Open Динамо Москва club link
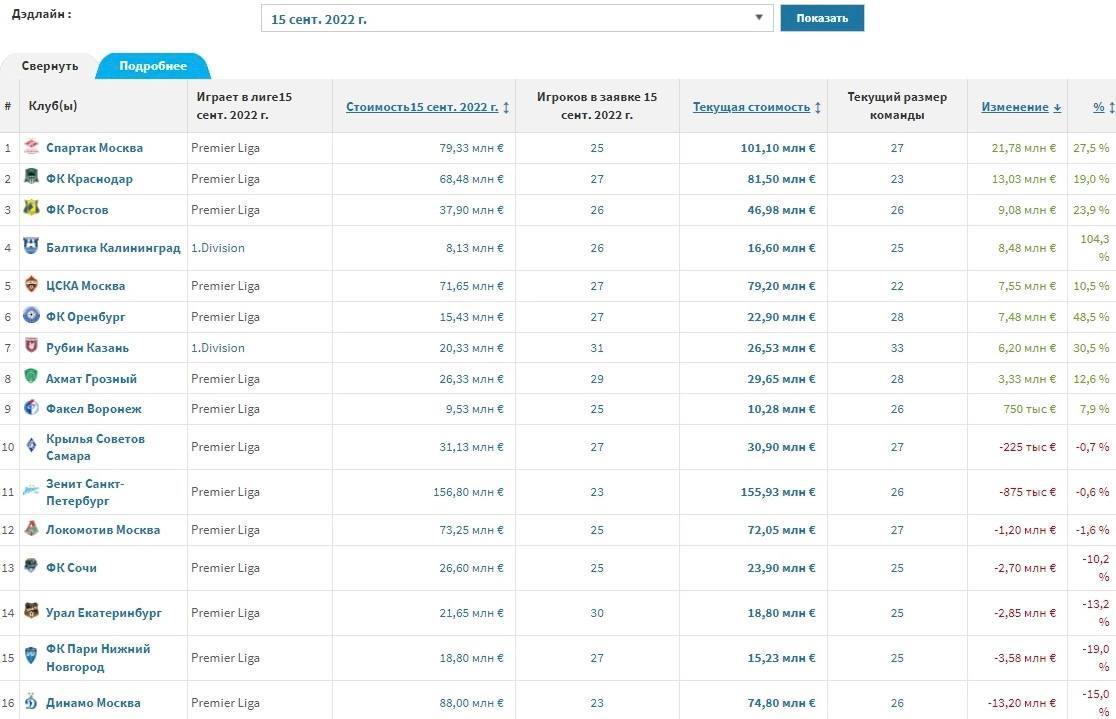Viewport: 1116px width, 719px height. coord(93,703)
